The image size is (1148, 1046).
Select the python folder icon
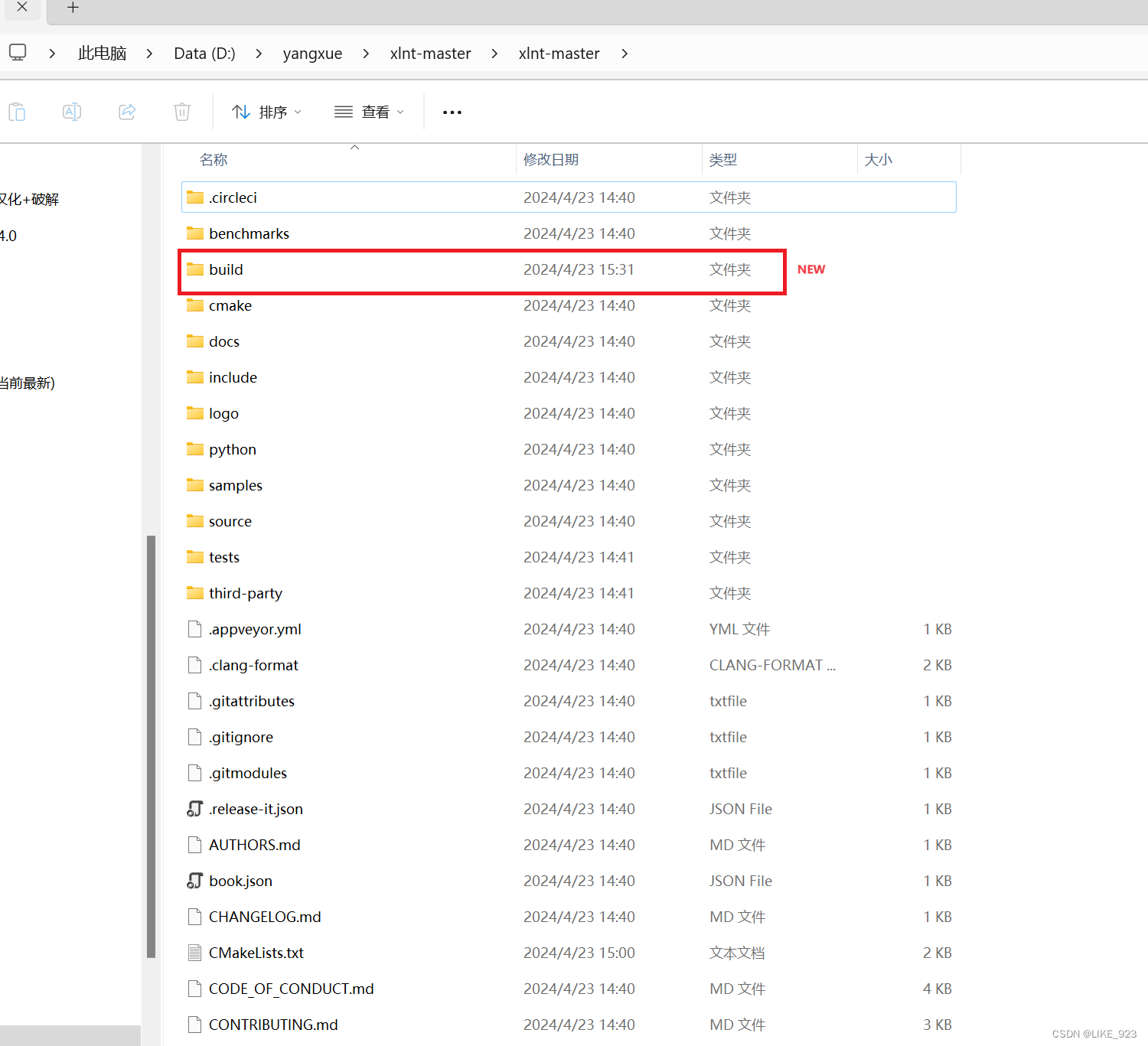195,449
